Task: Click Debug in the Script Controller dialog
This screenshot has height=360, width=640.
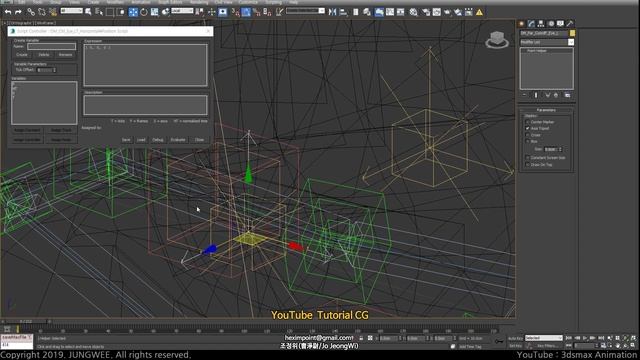Action: click(x=158, y=140)
